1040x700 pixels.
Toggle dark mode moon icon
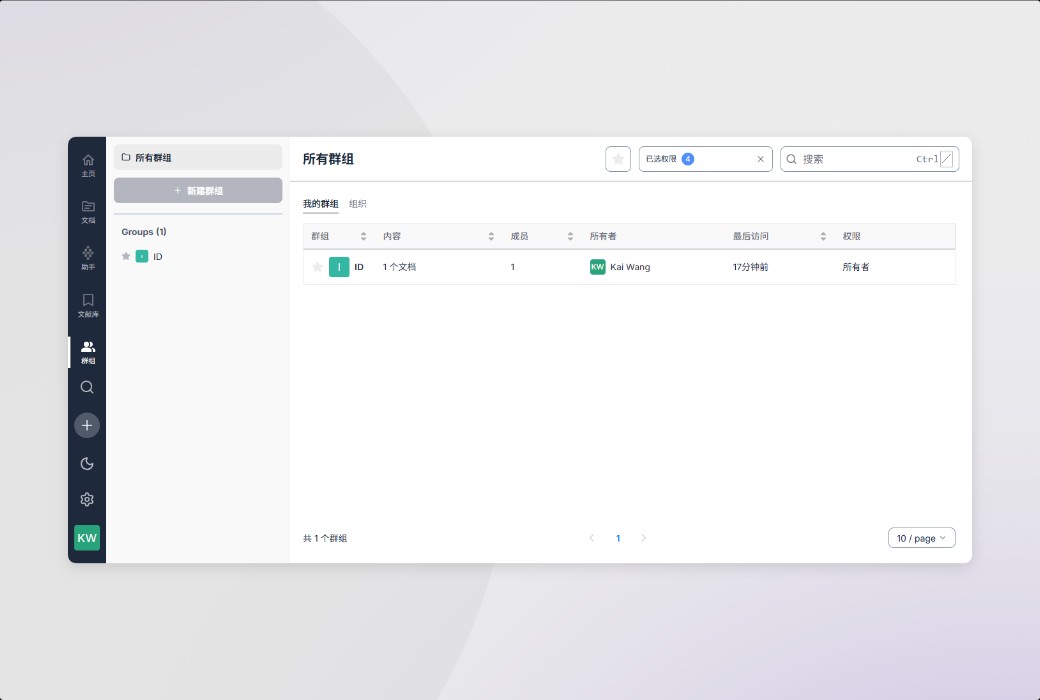point(87,464)
